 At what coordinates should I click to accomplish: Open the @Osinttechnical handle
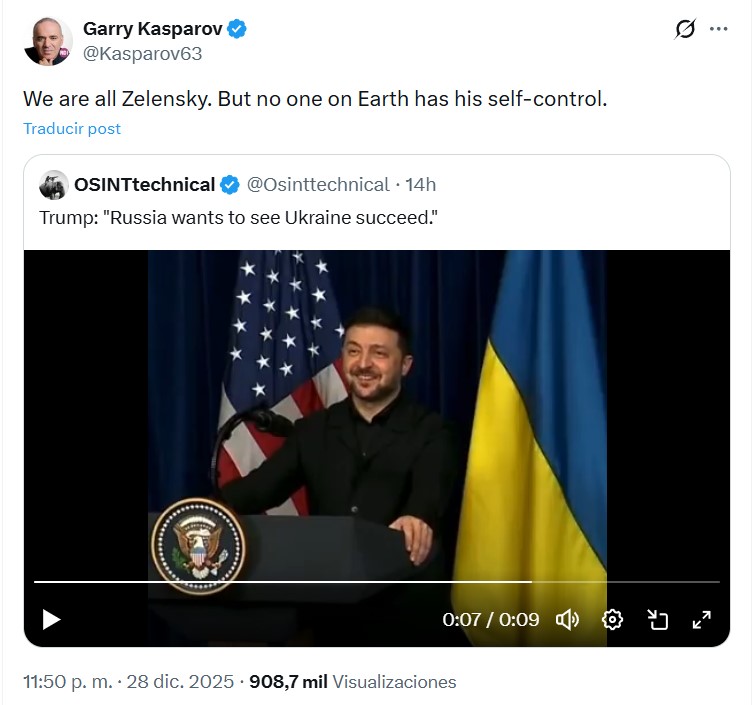point(318,185)
